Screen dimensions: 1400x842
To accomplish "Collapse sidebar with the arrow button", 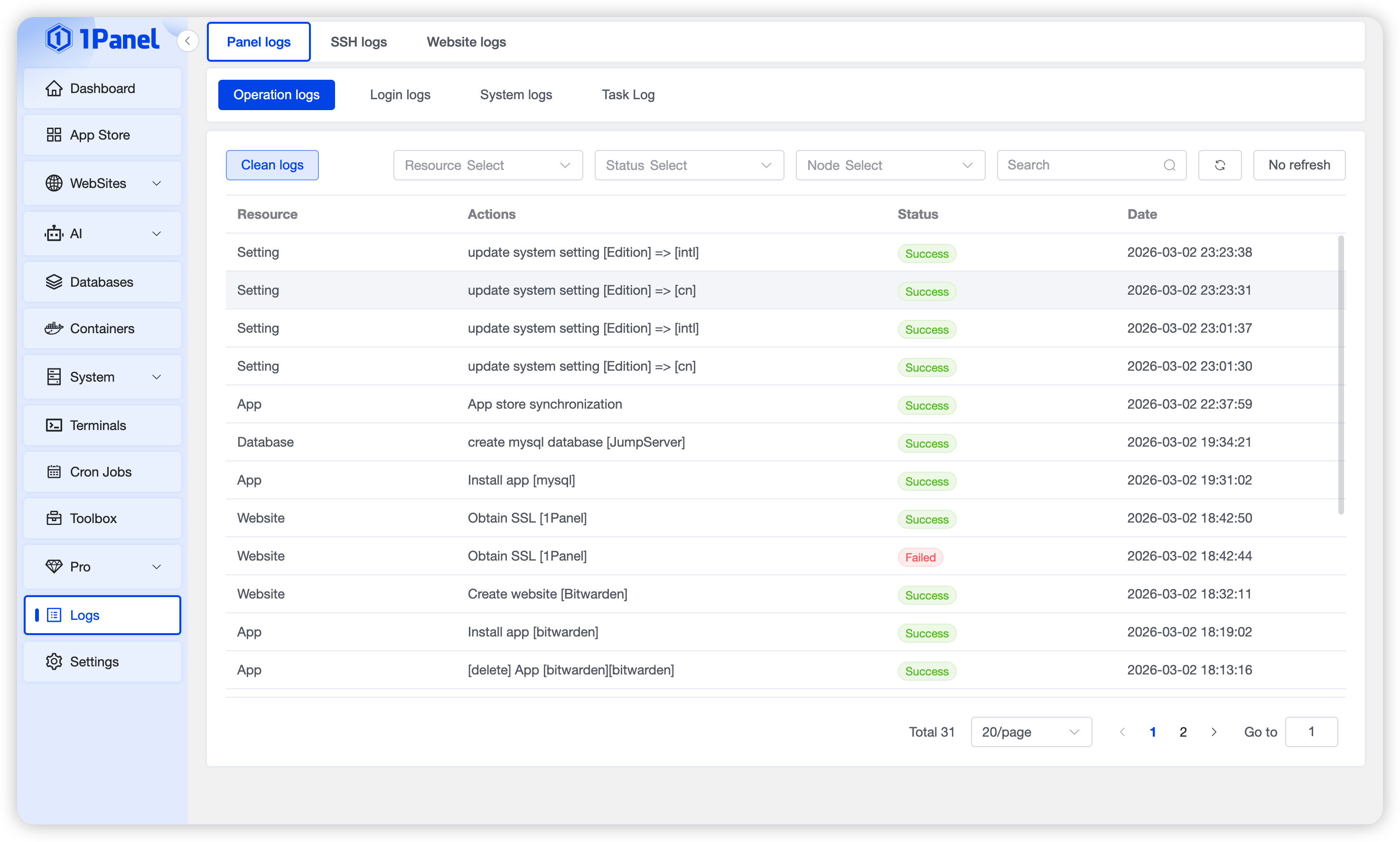I will (x=188, y=41).
